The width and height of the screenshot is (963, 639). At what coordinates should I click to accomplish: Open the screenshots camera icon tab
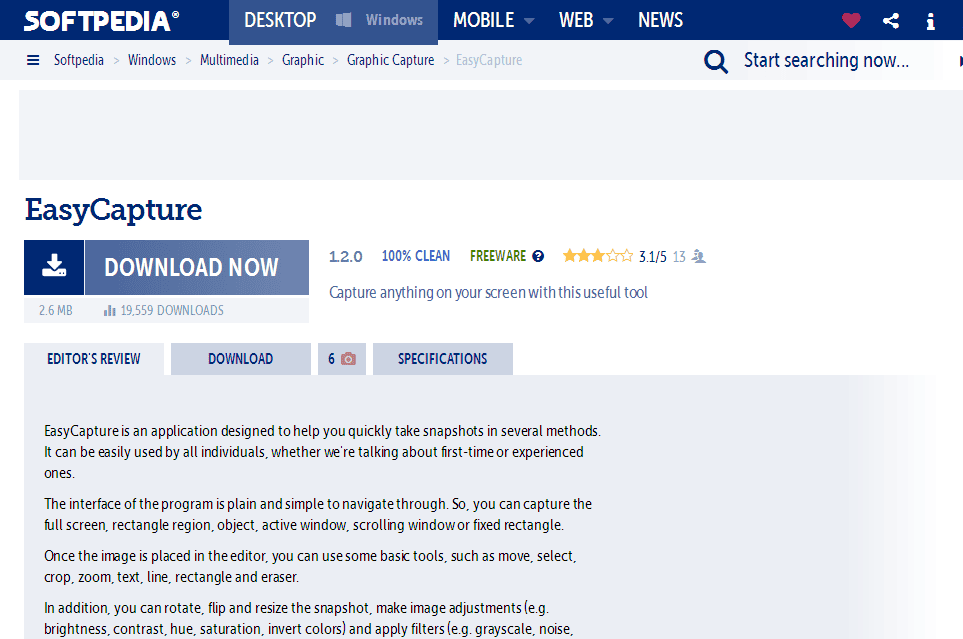[x=342, y=359]
